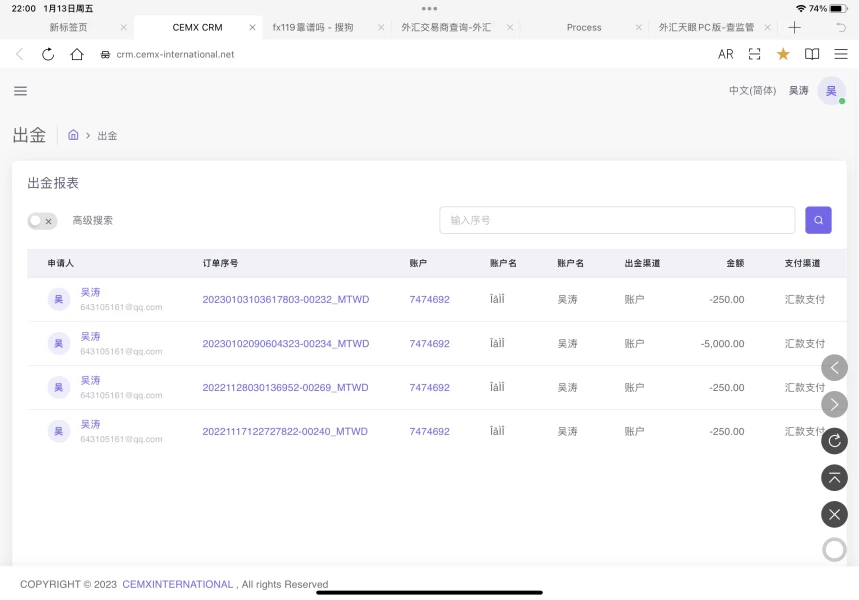Open the 中文(简体) language selector
This screenshot has height=600, width=859.
coord(752,91)
